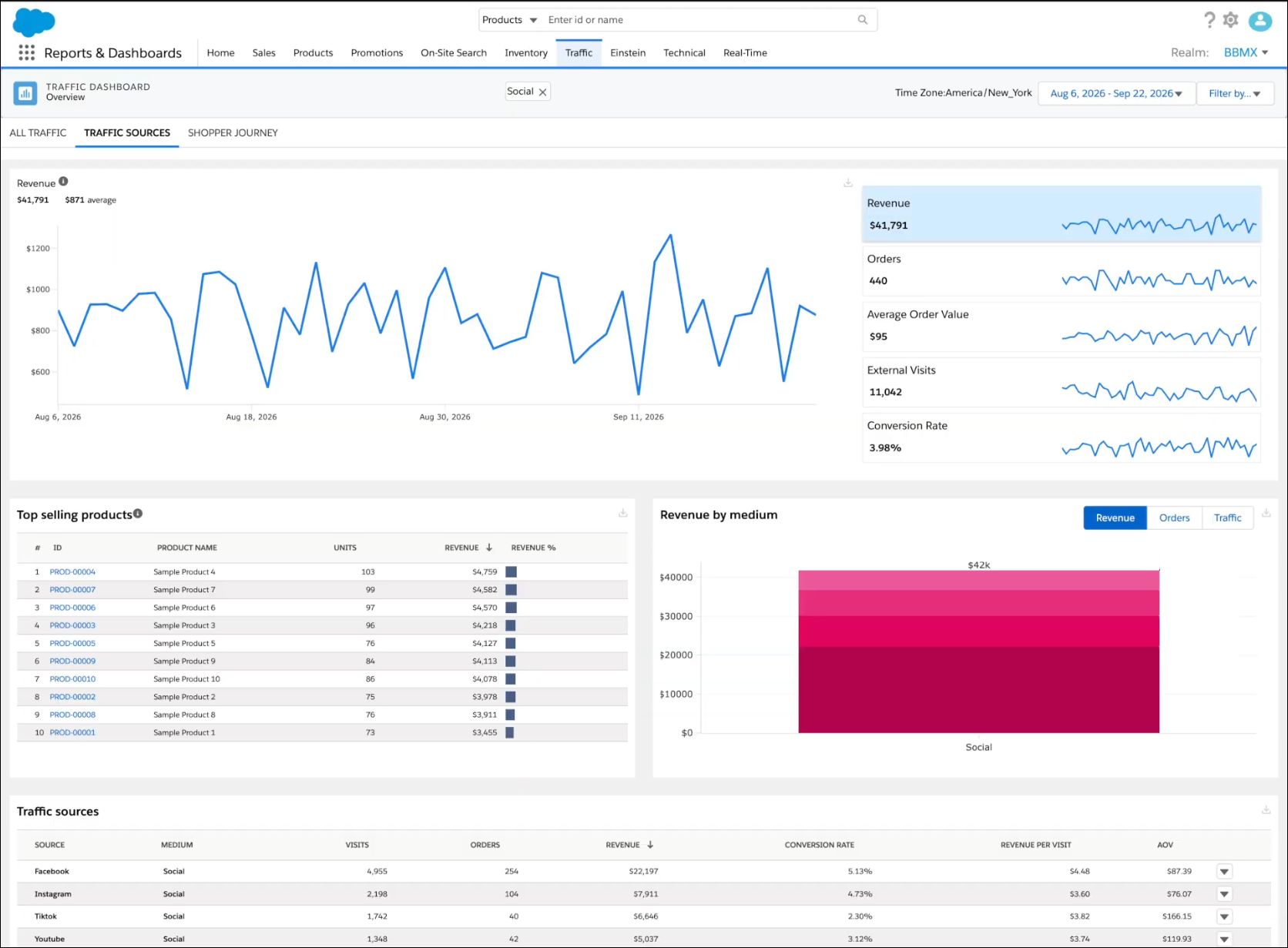Open the settings gear icon

[x=1231, y=20]
